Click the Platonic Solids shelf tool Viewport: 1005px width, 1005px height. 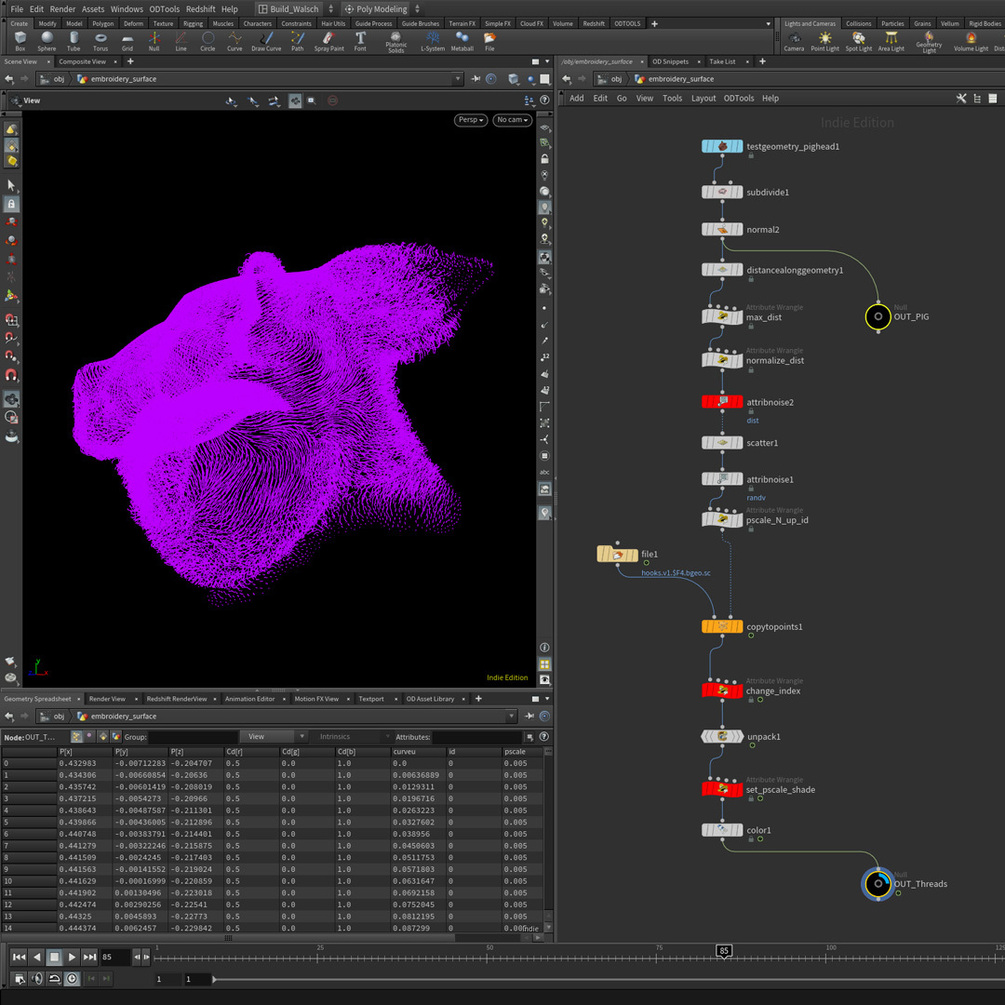tap(396, 40)
